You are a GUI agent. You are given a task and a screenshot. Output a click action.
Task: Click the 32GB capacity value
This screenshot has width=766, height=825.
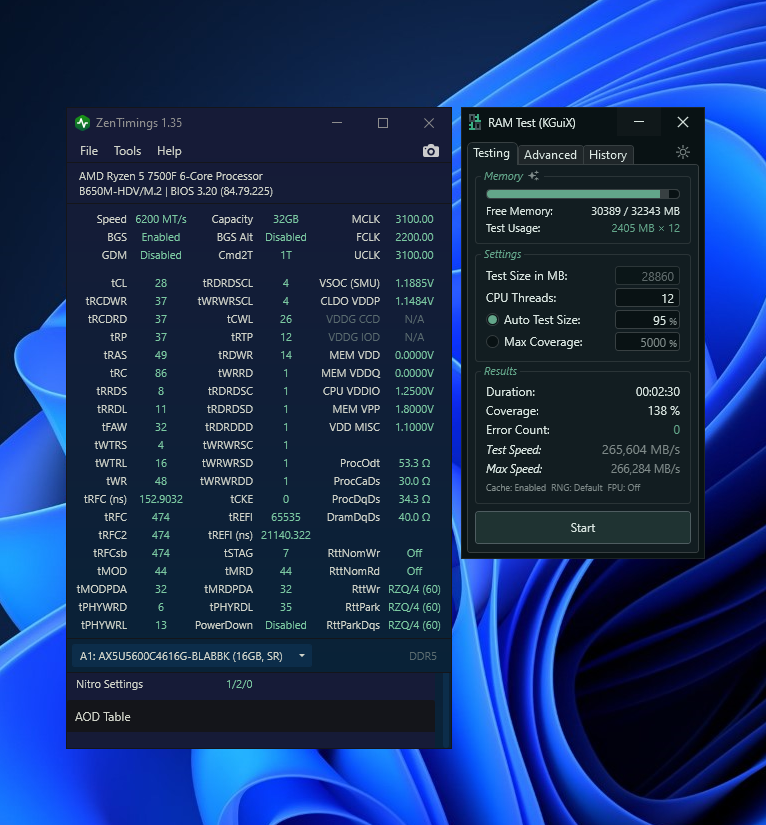pyautogui.click(x=286, y=219)
